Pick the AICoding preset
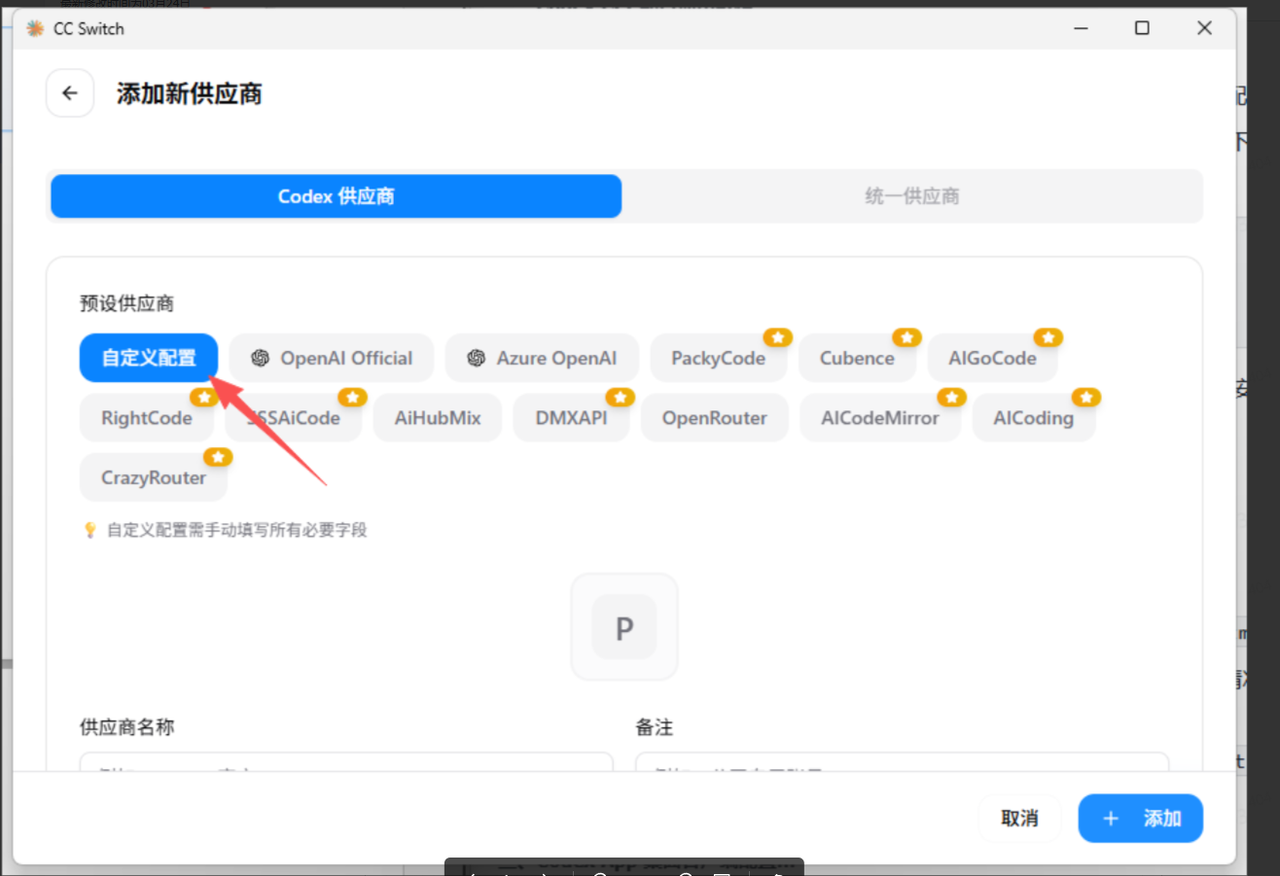This screenshot has width=1280, height=876. coord(1033,418)
